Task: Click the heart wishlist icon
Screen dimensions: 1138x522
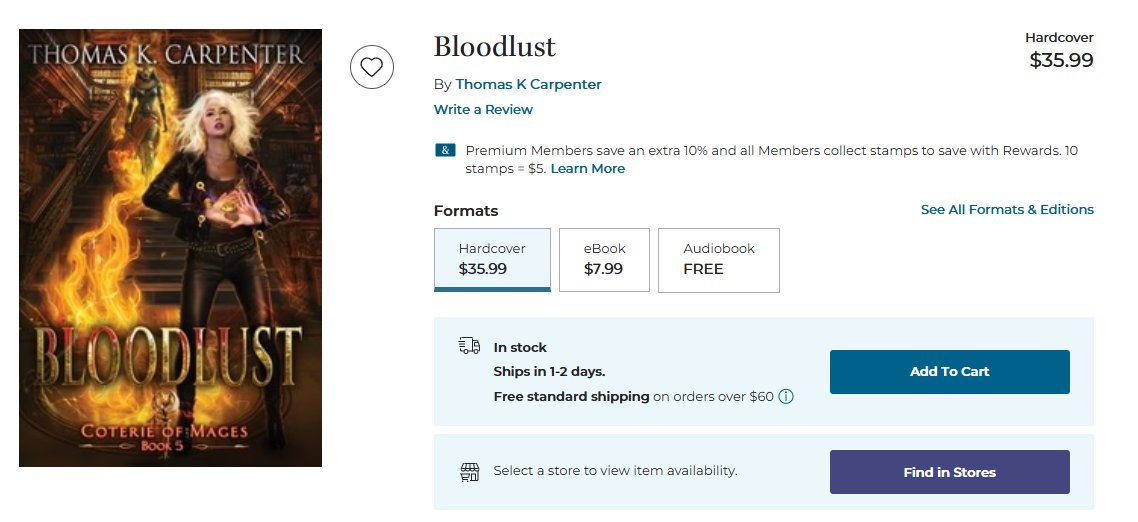Action: coord(372,68)
